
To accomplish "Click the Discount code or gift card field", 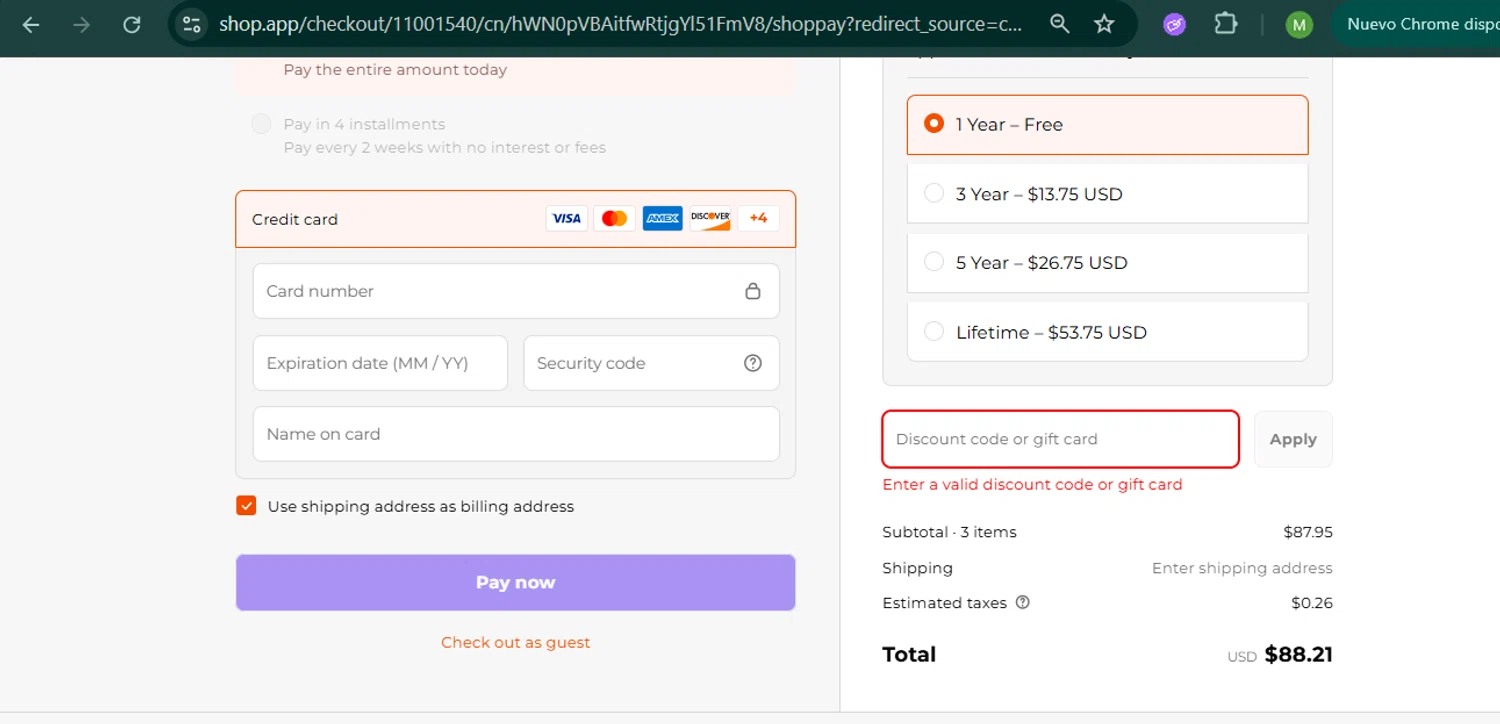I will pyautogui.click(x=1060, y=439).
